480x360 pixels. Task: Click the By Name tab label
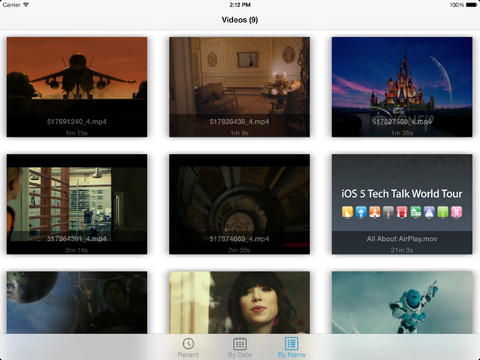point(291,355)
